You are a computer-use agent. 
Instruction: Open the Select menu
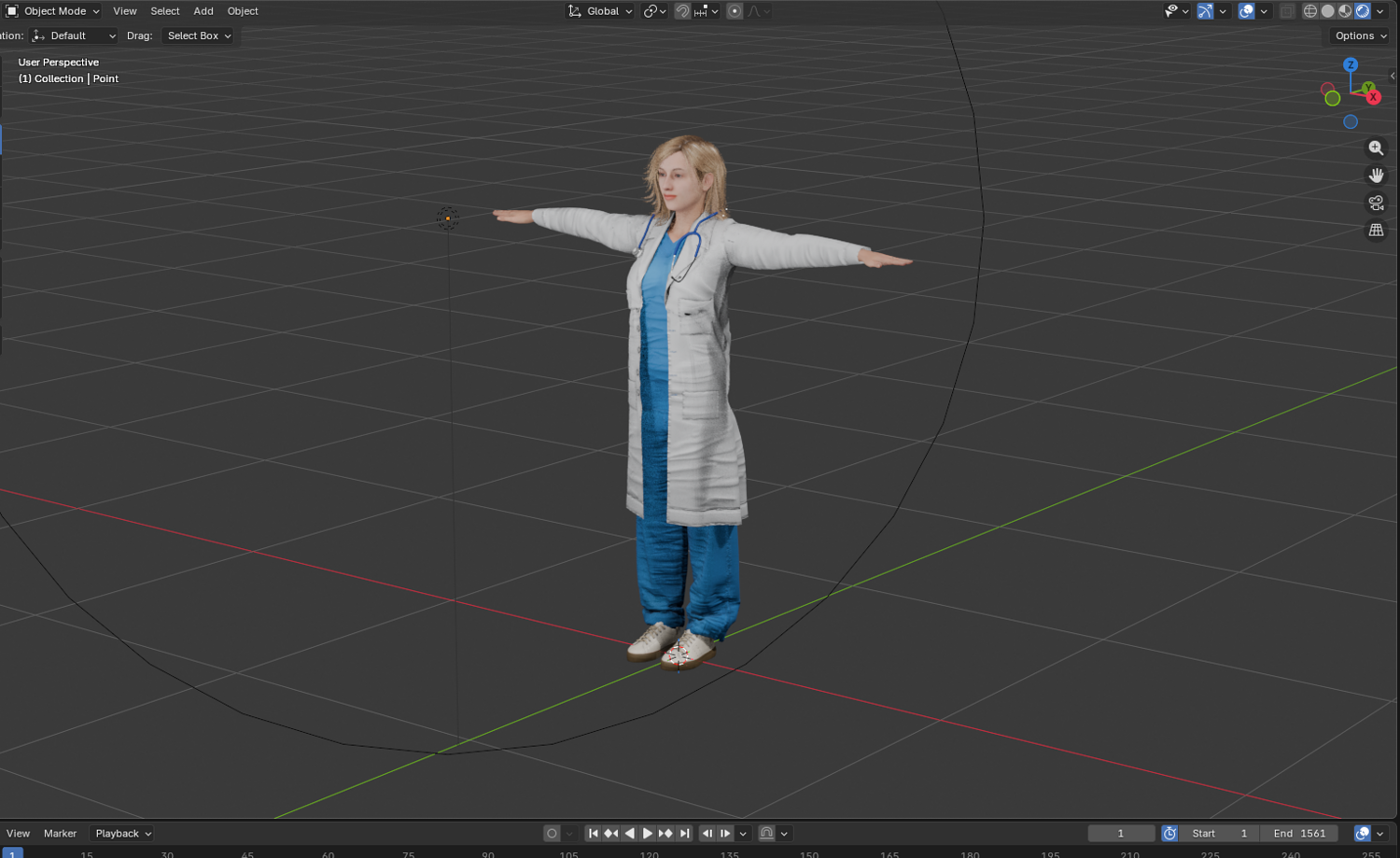click(165, 11)
